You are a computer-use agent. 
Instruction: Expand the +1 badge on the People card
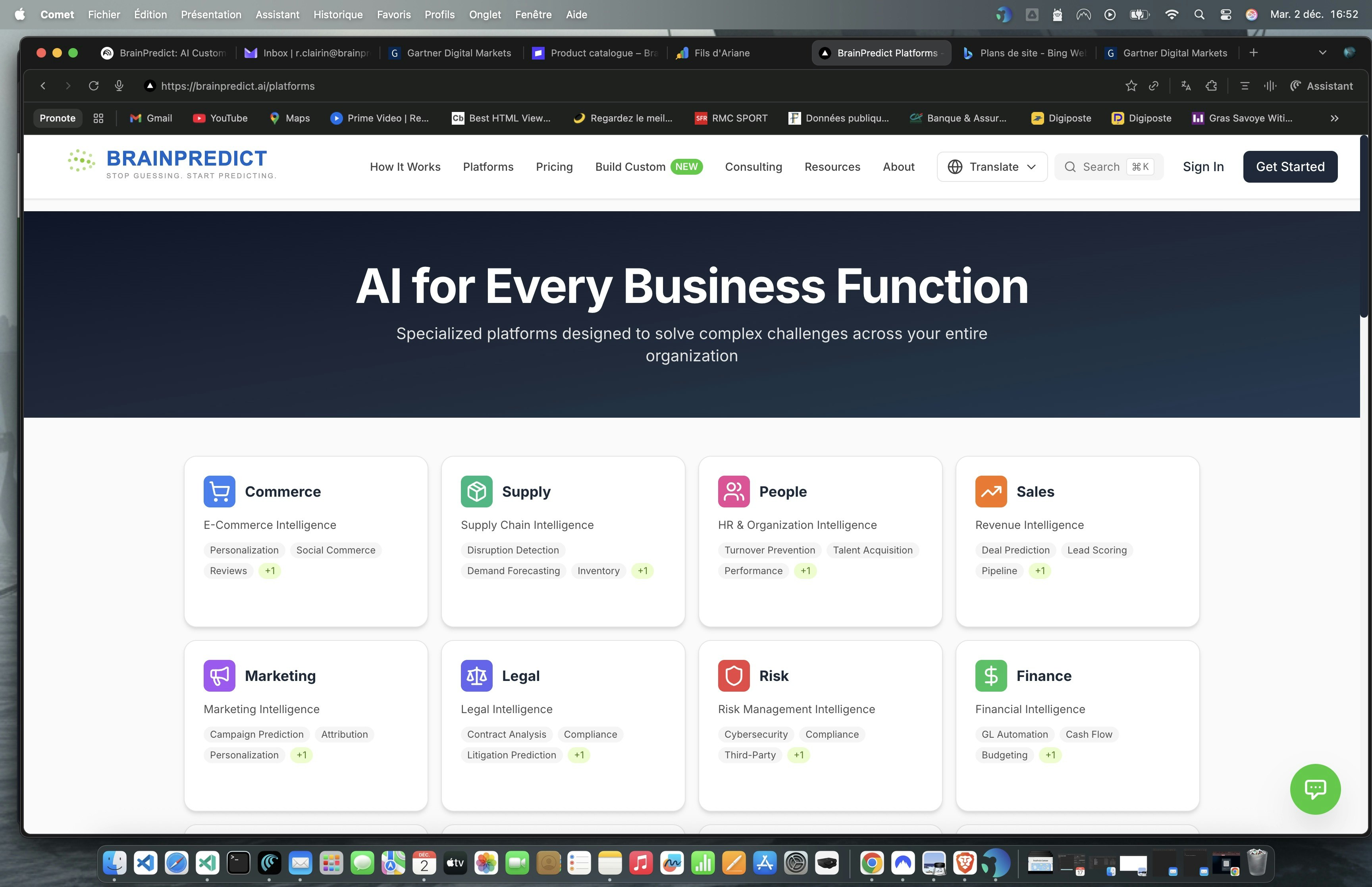805,571
